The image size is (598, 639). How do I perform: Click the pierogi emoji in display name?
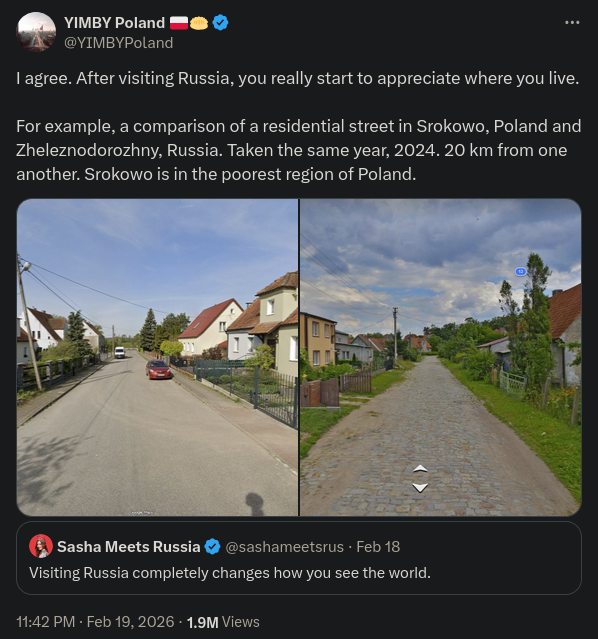point(199,24)
